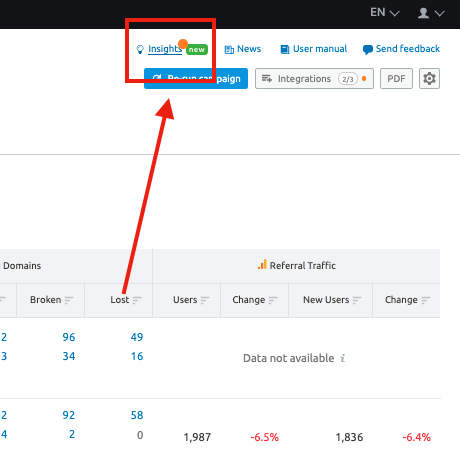460x471 pixels.
Task: Click the News newspaper icon
Action: coord(229,50)
